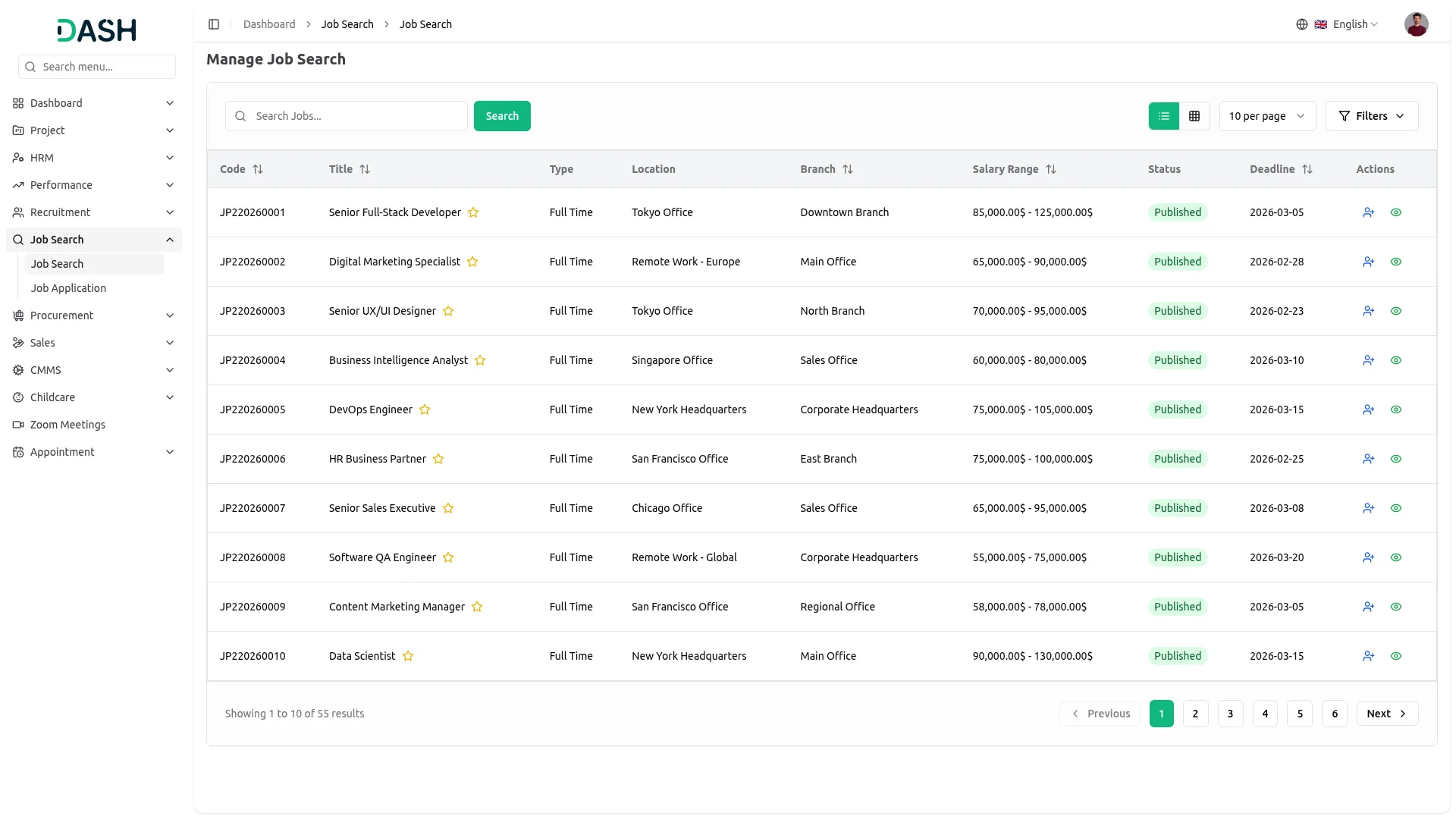1456x819 pixels.
Task: Sort table by Code column
Action: (x=258, y=169)
